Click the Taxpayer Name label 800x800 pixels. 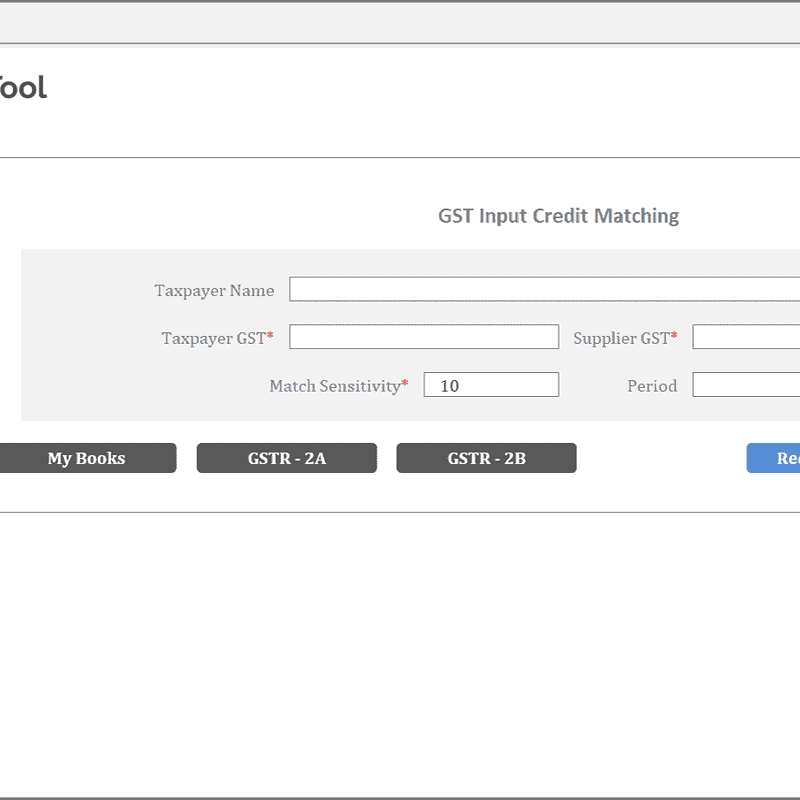point(213,290)
